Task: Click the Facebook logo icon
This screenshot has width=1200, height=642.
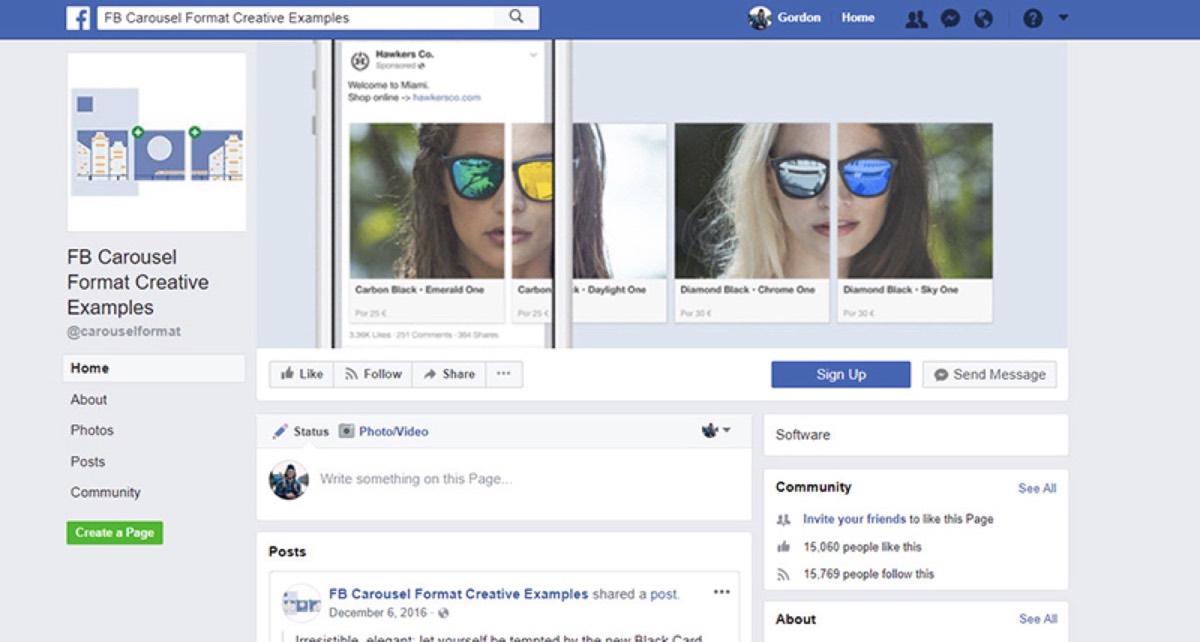Action: point(78,18)
